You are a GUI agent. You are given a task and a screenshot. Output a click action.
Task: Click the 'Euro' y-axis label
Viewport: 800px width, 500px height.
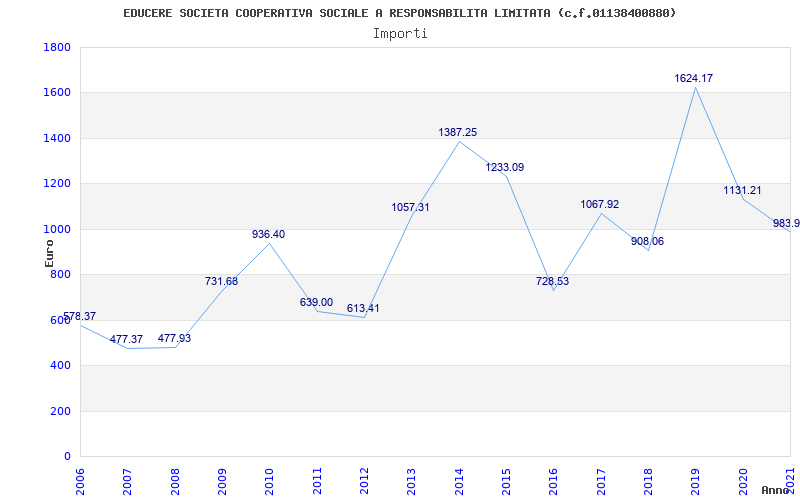[49, 253]
